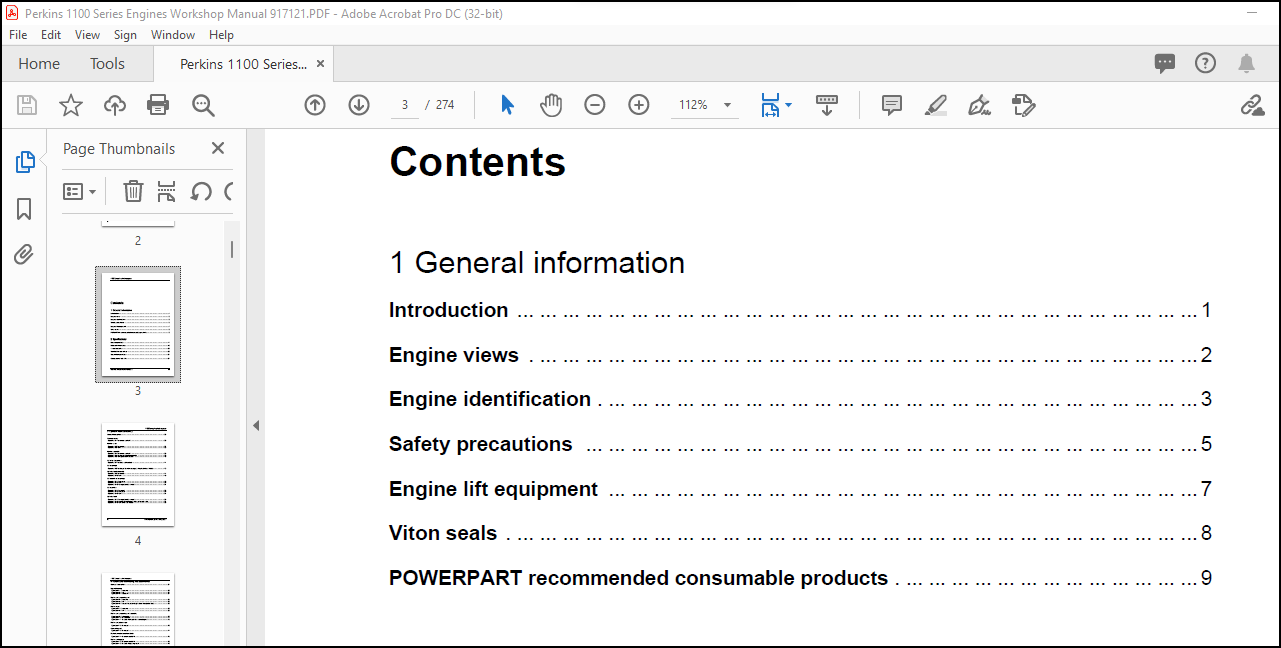Go to next page arrow

[359, 105]
